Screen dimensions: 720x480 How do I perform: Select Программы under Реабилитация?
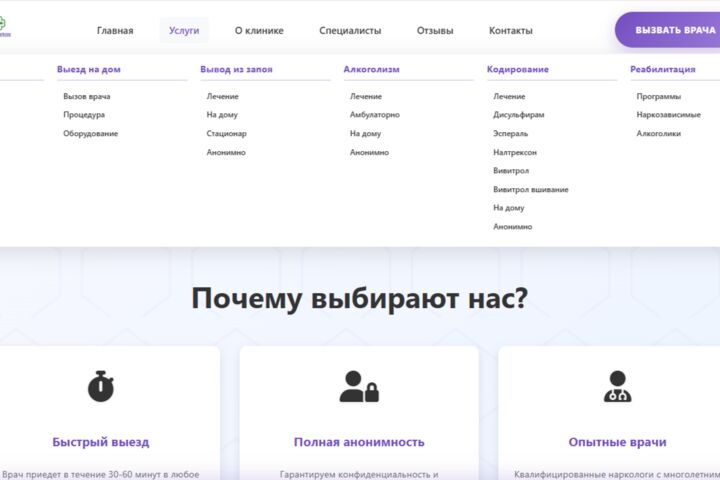tap(658, 96)
